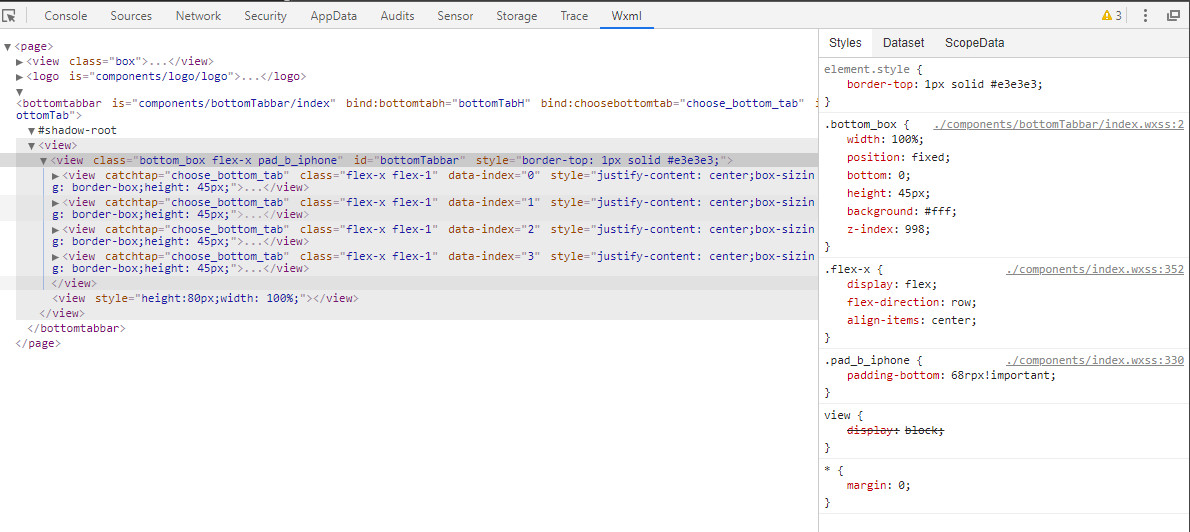
Task: Open the DevTools three-dot menu
Action: [x=1146, y=16]
